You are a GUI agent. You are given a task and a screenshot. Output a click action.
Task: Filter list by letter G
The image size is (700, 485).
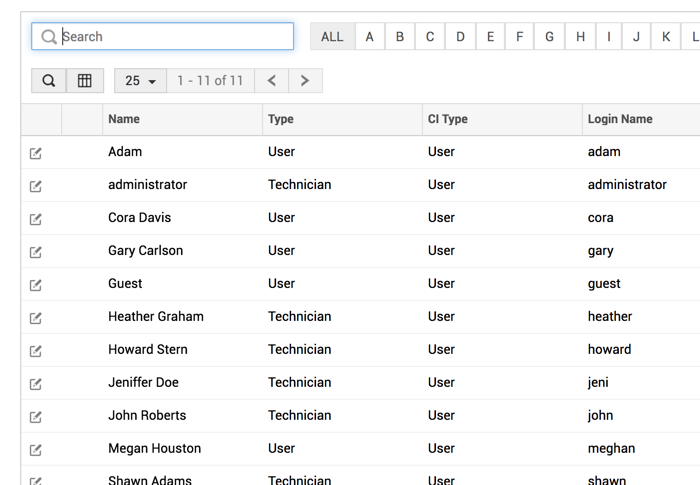click(x=549, y=37)
